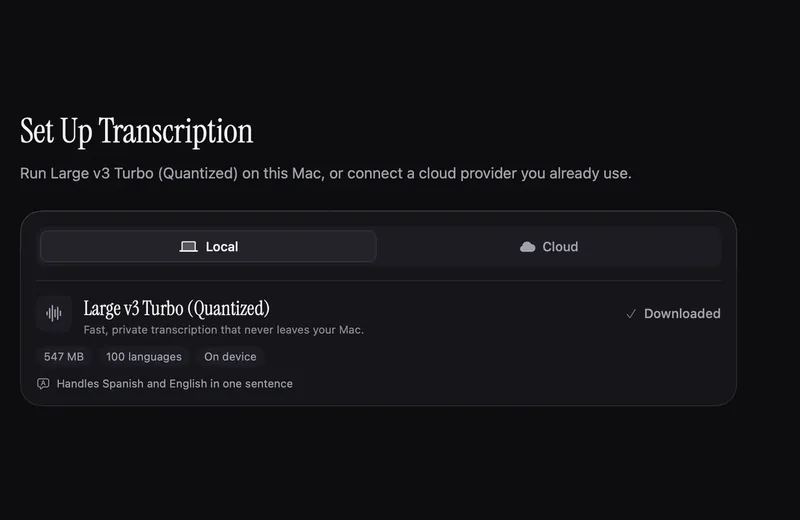Click the 100 languages chip
The image size is (800, 520).
[144, 357]
